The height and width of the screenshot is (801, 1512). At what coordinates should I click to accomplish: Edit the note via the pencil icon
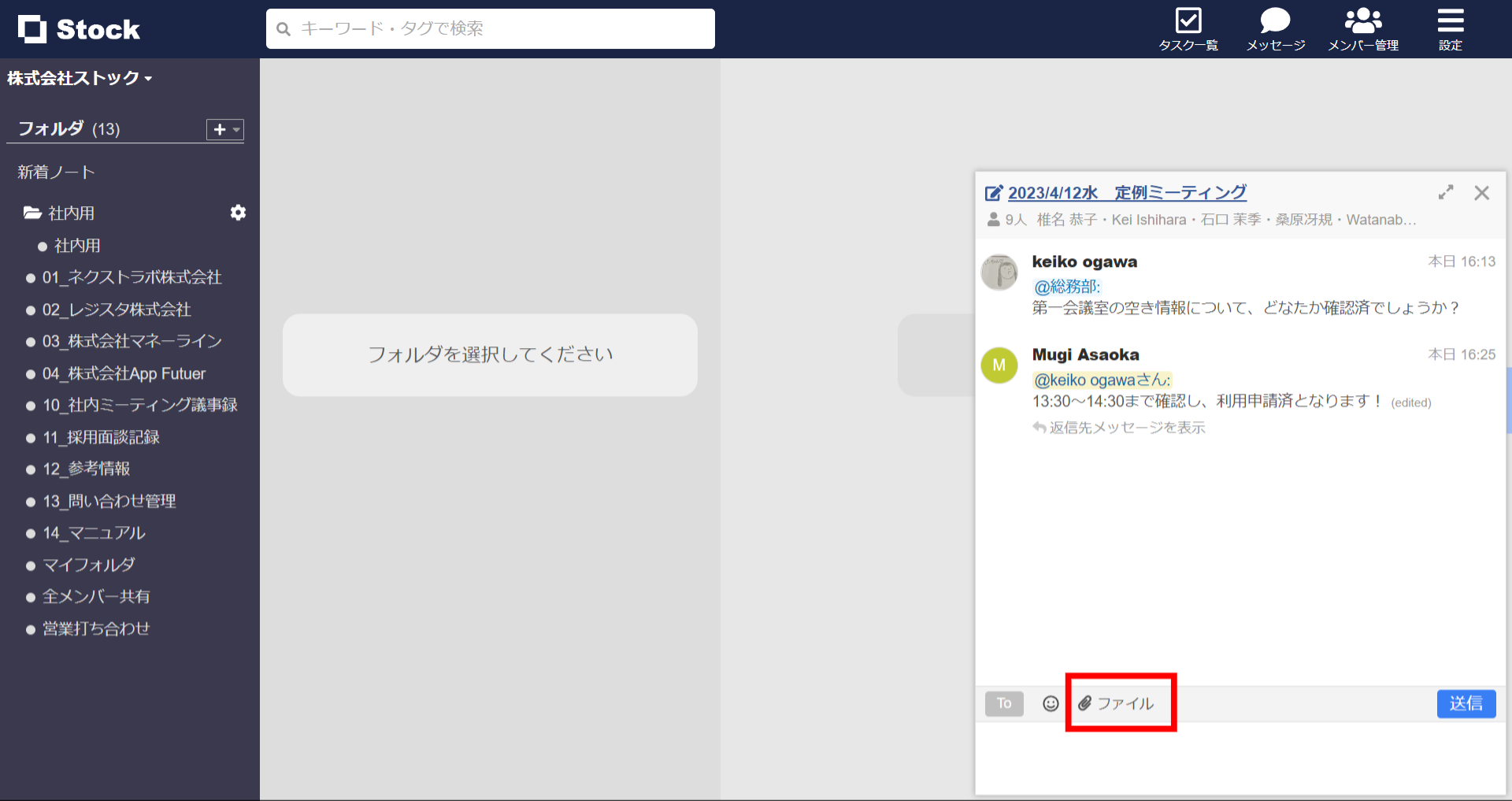pos(994,192)
